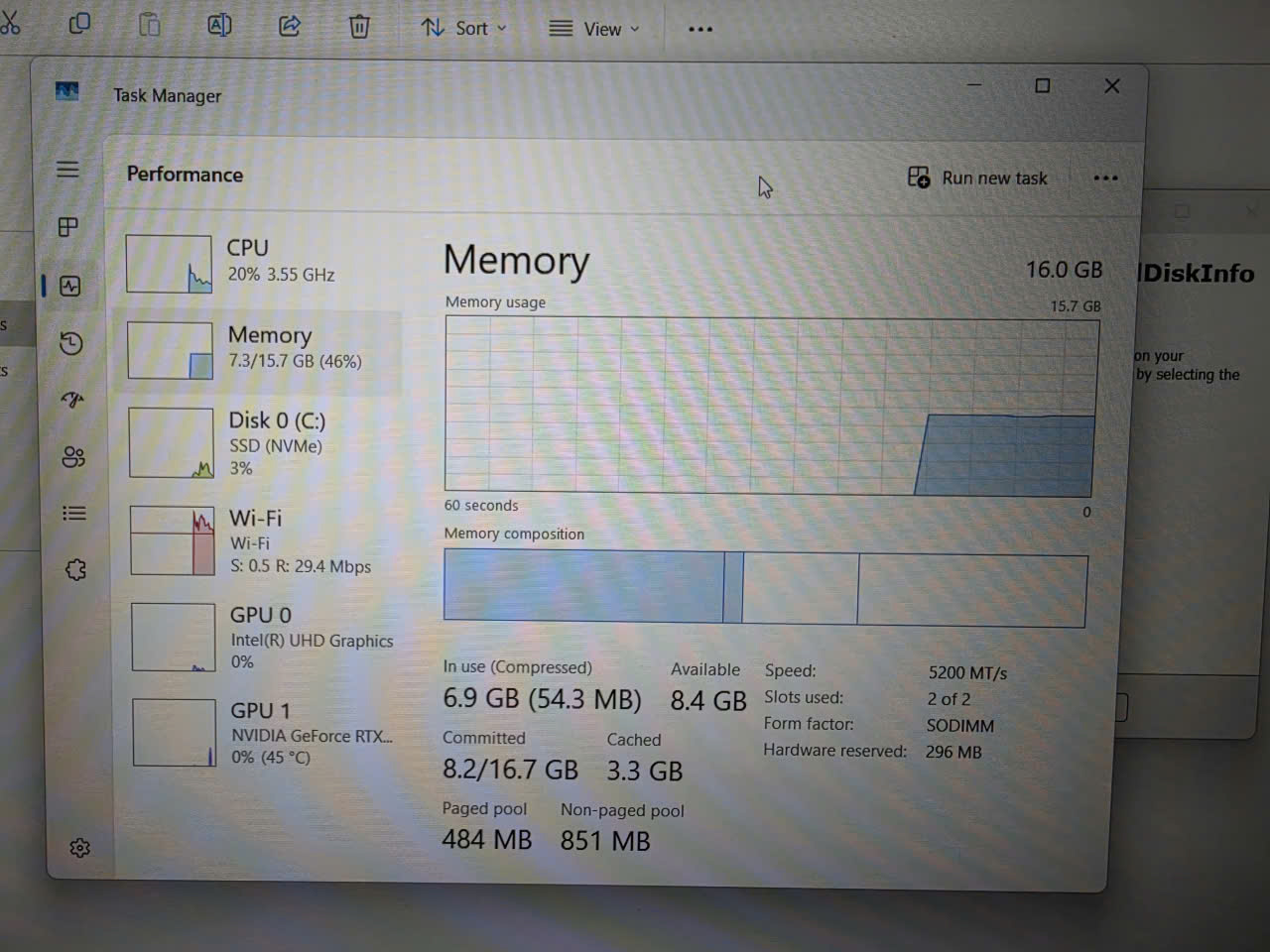Click the Memory composition bar
Viewport: 1270px width, 952px height.
765,588
